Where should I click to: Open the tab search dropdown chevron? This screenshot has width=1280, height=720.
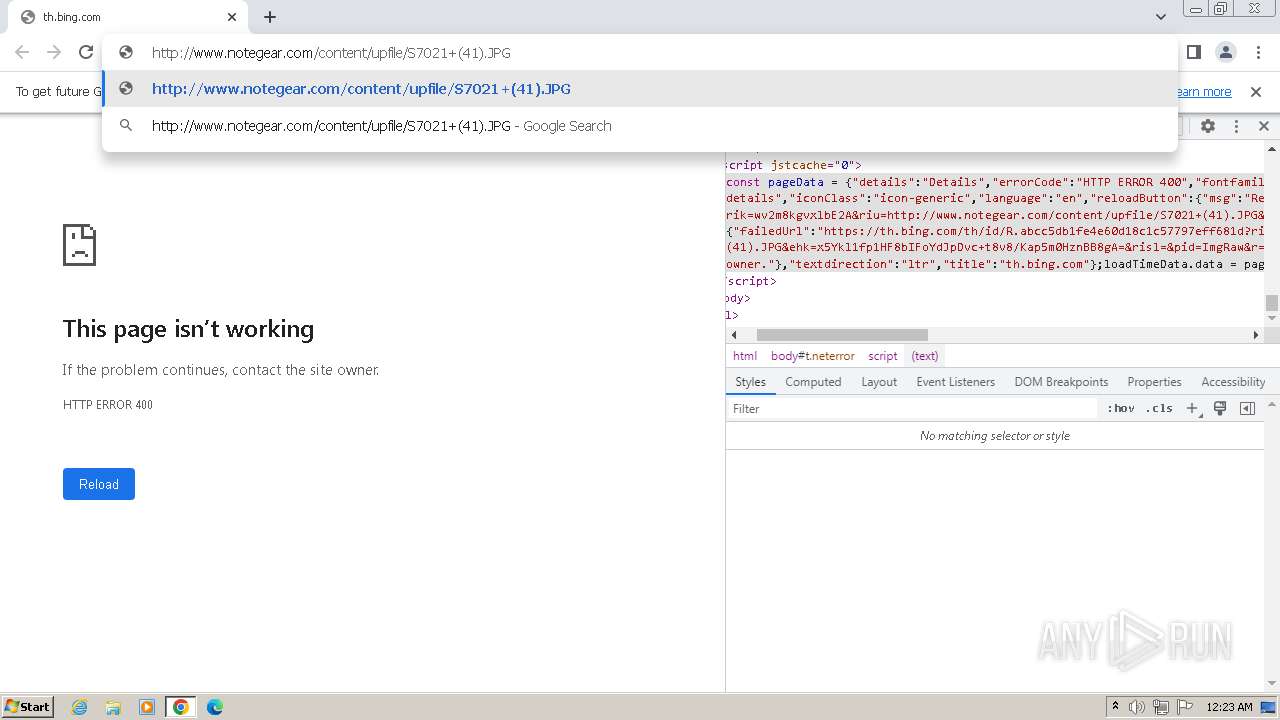tap(1160, 17)
